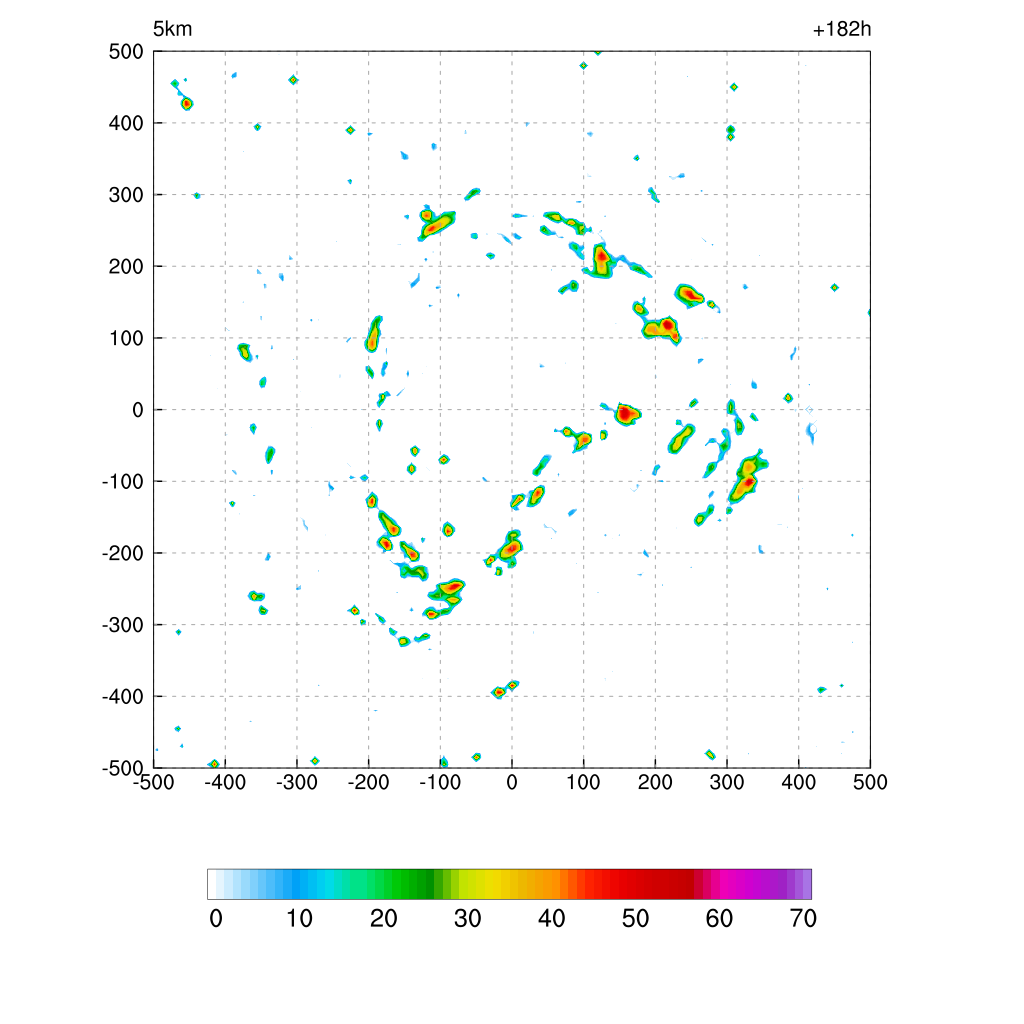
Task: Pick the color bar label 50
Action: click(x=635, y=919)
